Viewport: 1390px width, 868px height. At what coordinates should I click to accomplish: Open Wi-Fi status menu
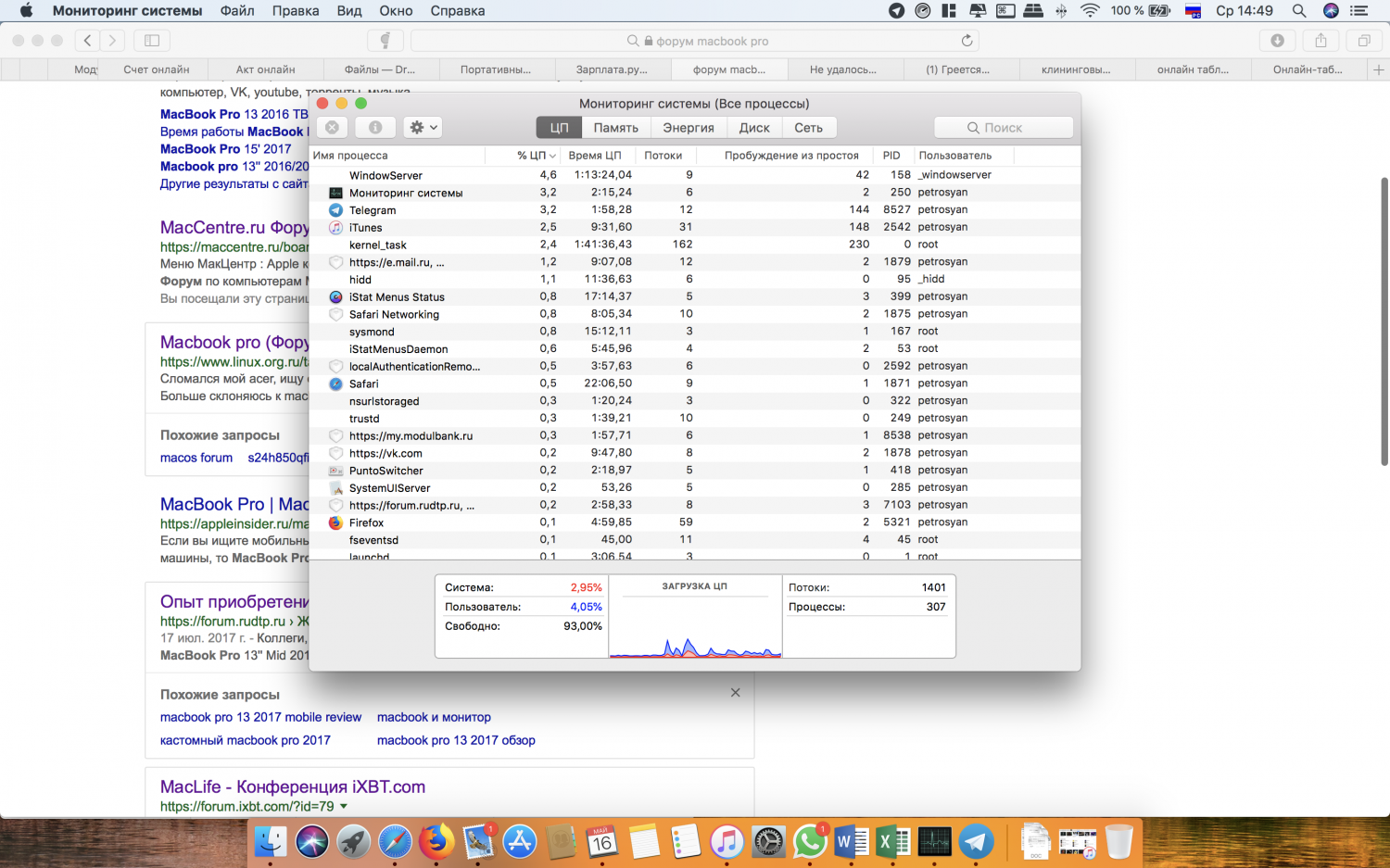click(x=1090, y=11)
